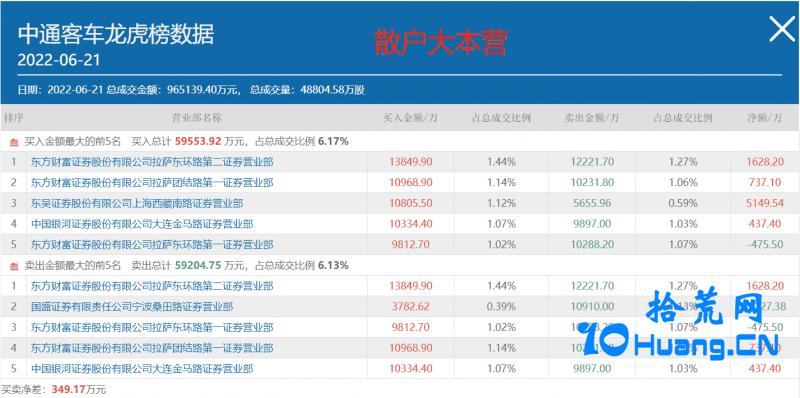Click the 营业部名称 column header
The width and height of the screenshot is (800, 398).
pyautogui.click(x=196, y=118)
